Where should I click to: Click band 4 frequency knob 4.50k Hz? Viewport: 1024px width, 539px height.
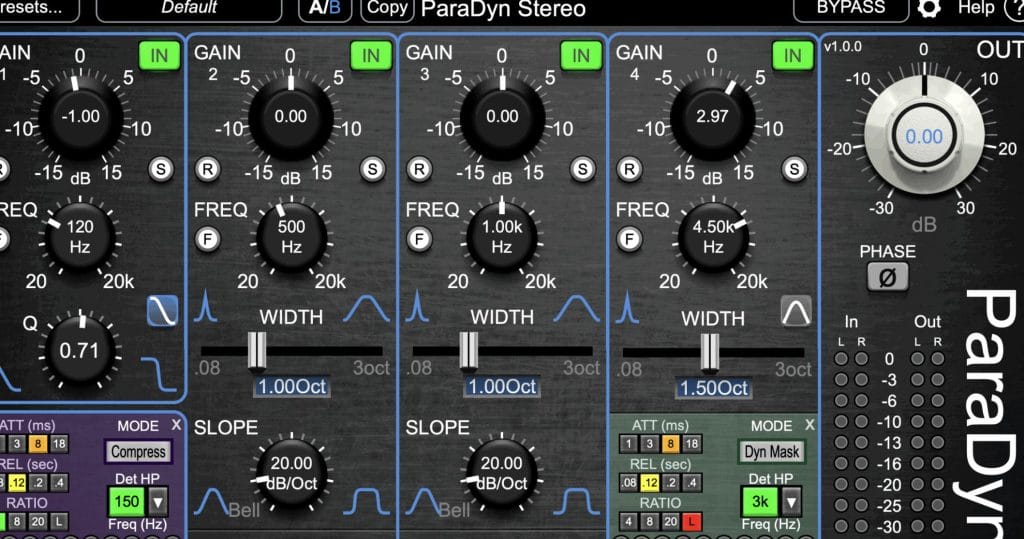[x=713, y=237]
